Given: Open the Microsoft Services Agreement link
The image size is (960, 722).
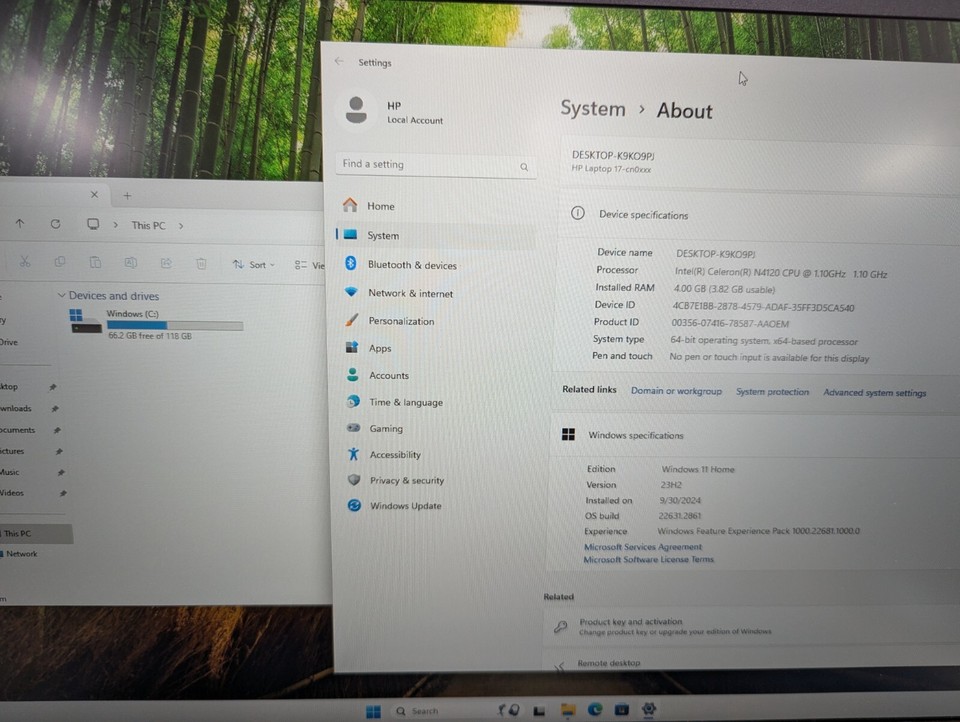Looking at the screenshot, I should [x=643, y=547].
